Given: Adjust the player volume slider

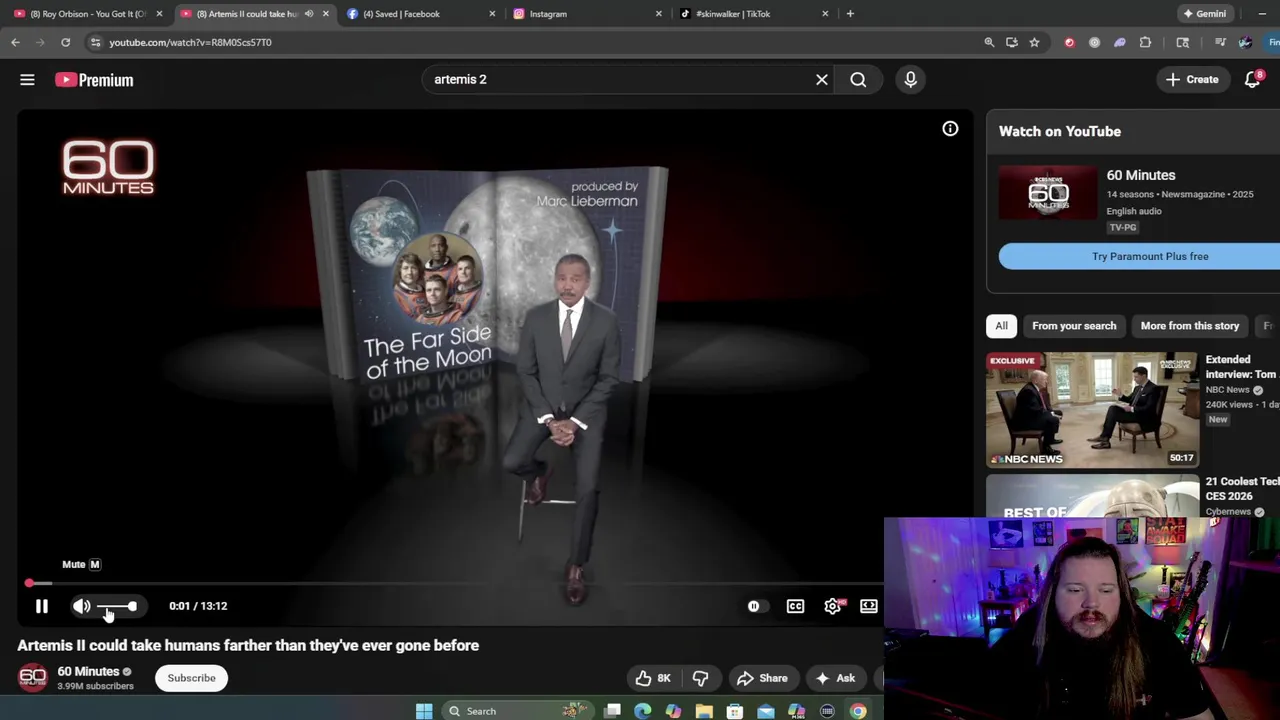Looking at the screenshot, I should [117, 606].
